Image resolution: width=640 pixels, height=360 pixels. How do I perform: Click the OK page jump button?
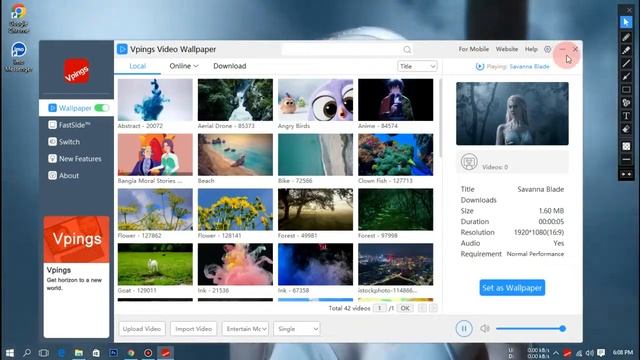(x=405, y=308)
